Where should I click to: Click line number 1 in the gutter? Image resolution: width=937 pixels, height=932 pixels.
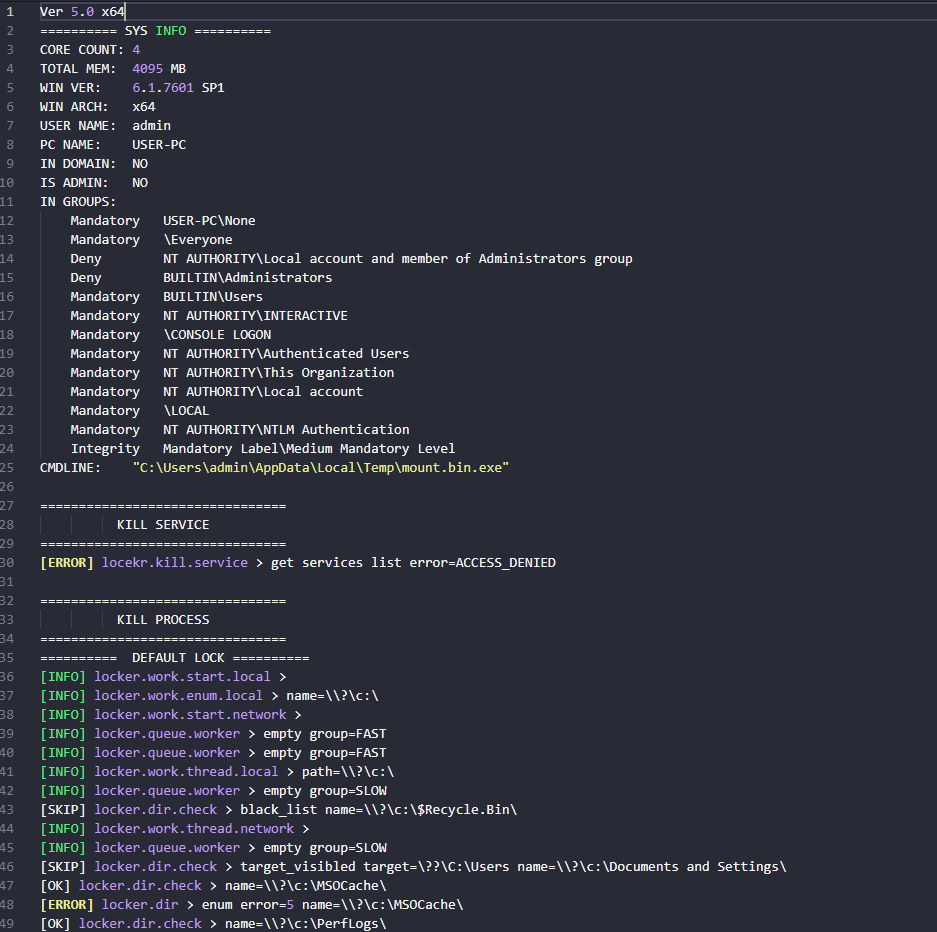point(10,12)
